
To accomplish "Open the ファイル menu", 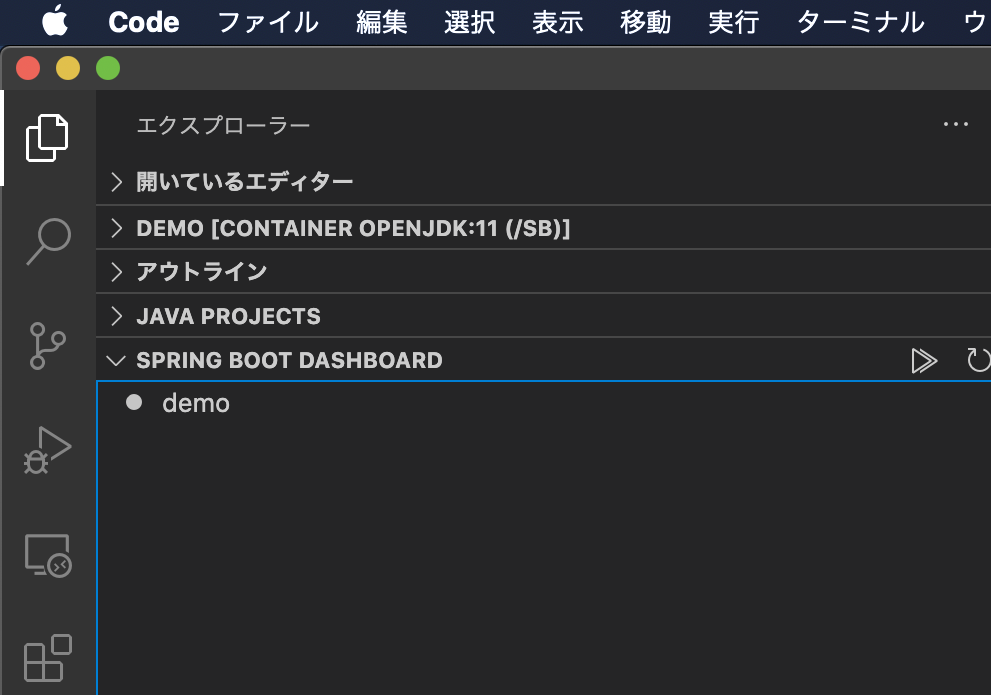I will tap(268, 22).
